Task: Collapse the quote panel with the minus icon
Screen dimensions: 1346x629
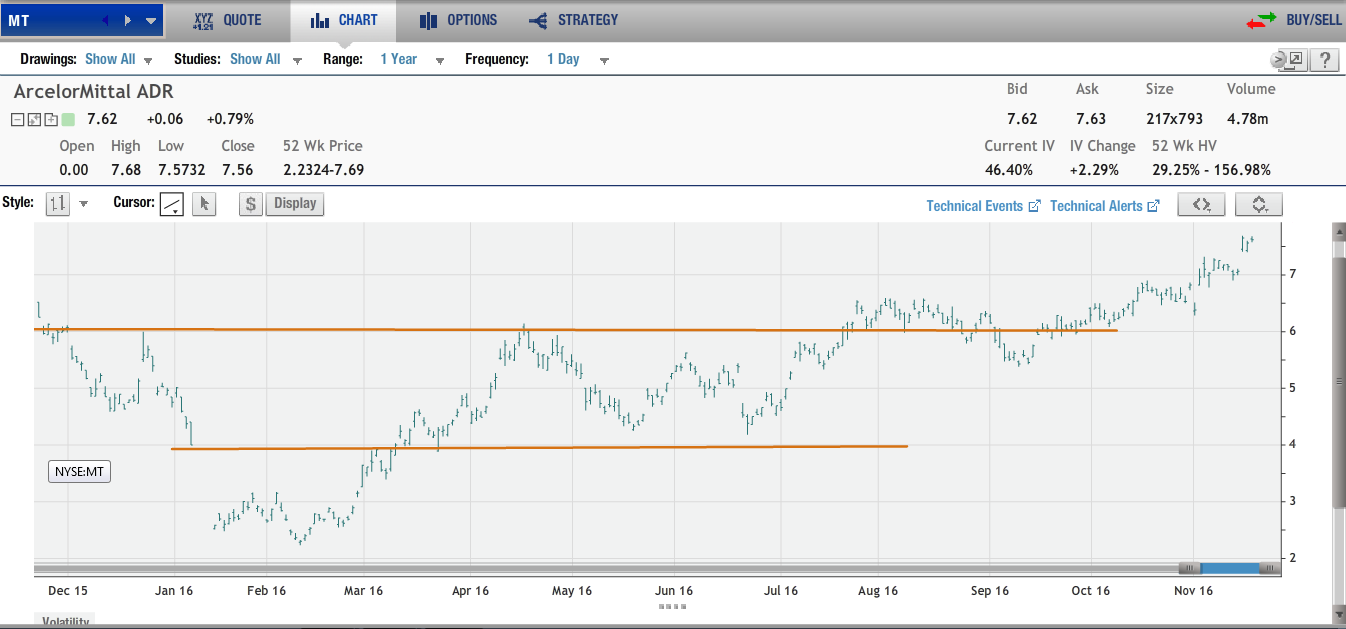Action: tap(18, 120)
